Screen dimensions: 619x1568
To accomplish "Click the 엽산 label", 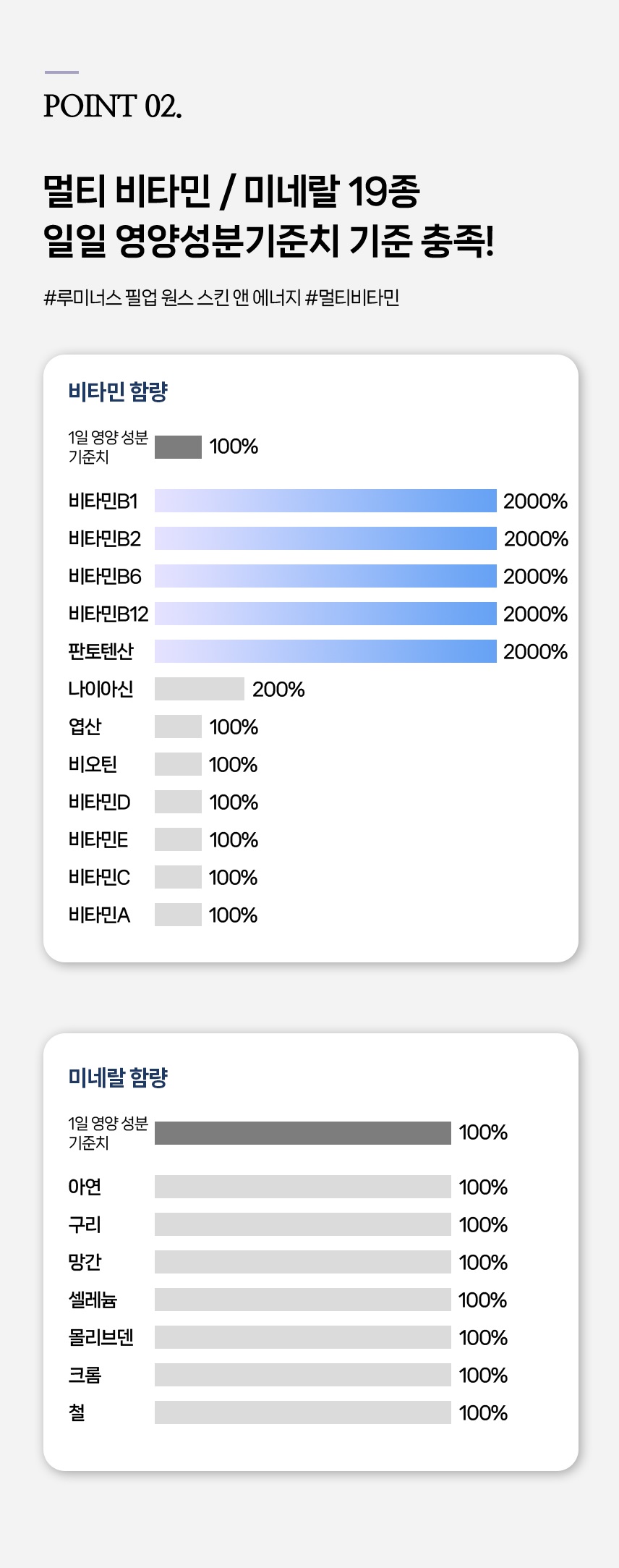I will 85,726.
